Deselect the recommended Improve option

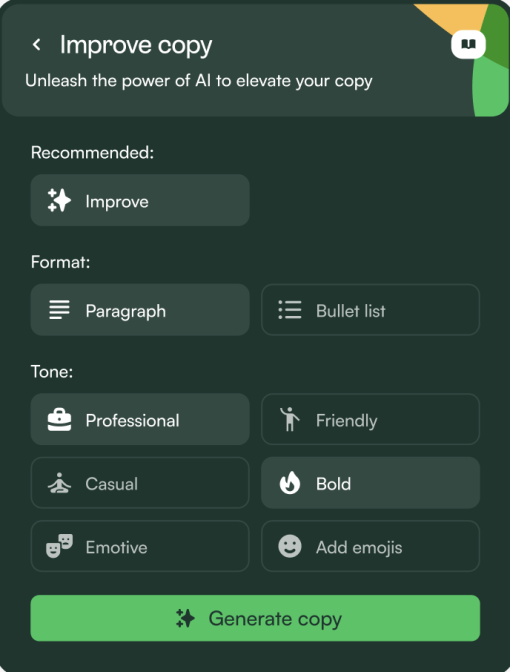tap(140, 200)
